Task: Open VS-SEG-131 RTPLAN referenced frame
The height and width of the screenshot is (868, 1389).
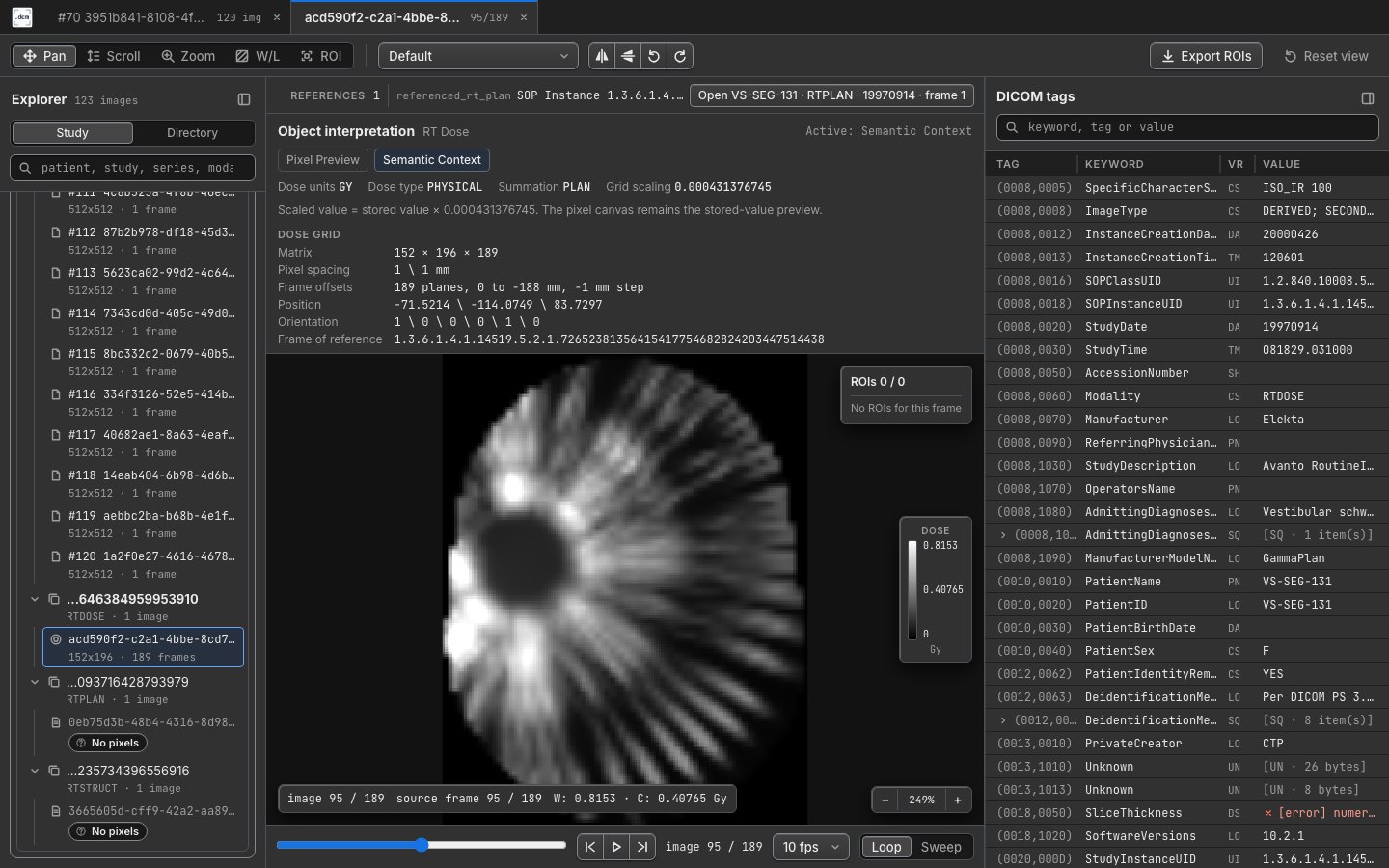Action: coord(831,95)
